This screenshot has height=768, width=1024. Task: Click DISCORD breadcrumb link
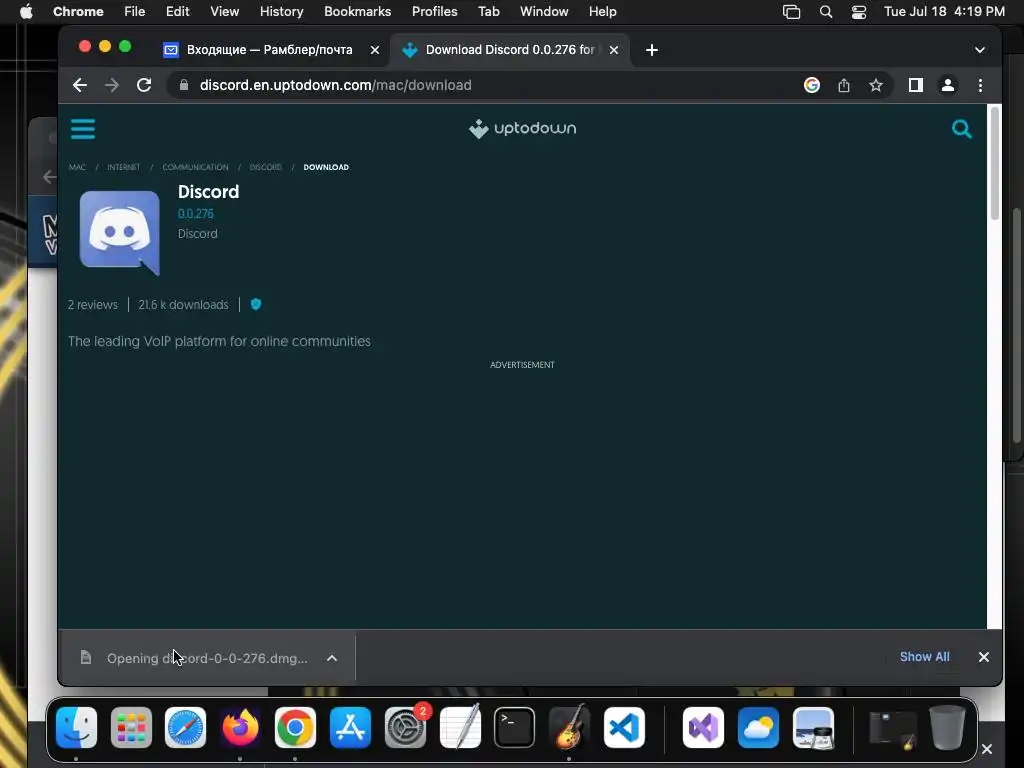[x=266, y=167]
